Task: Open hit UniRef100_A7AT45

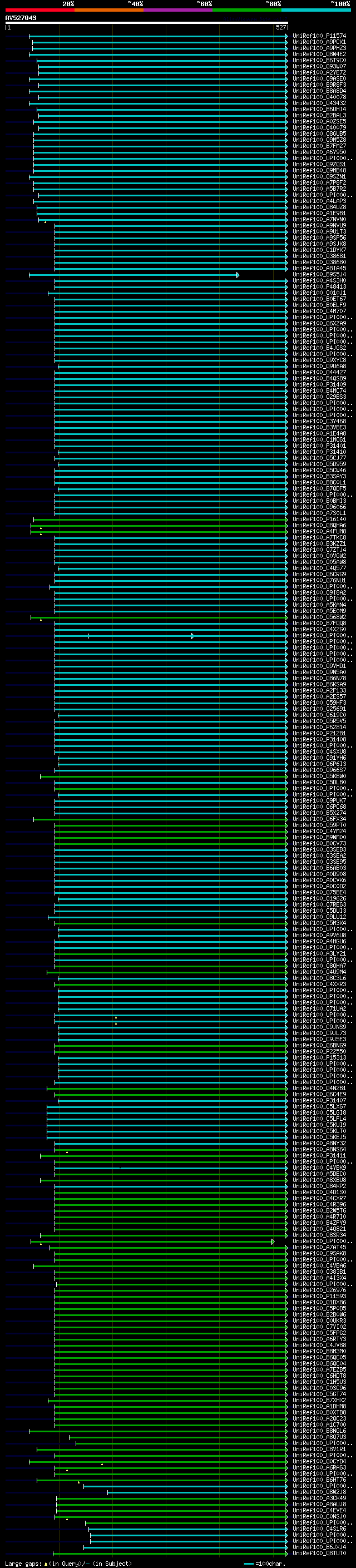Action: tap(319, 1247)
